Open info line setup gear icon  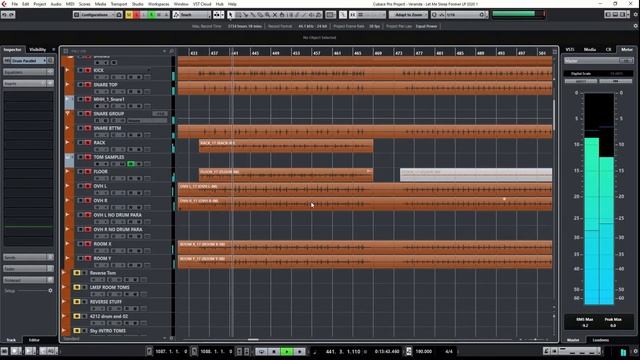coord(636,26)
